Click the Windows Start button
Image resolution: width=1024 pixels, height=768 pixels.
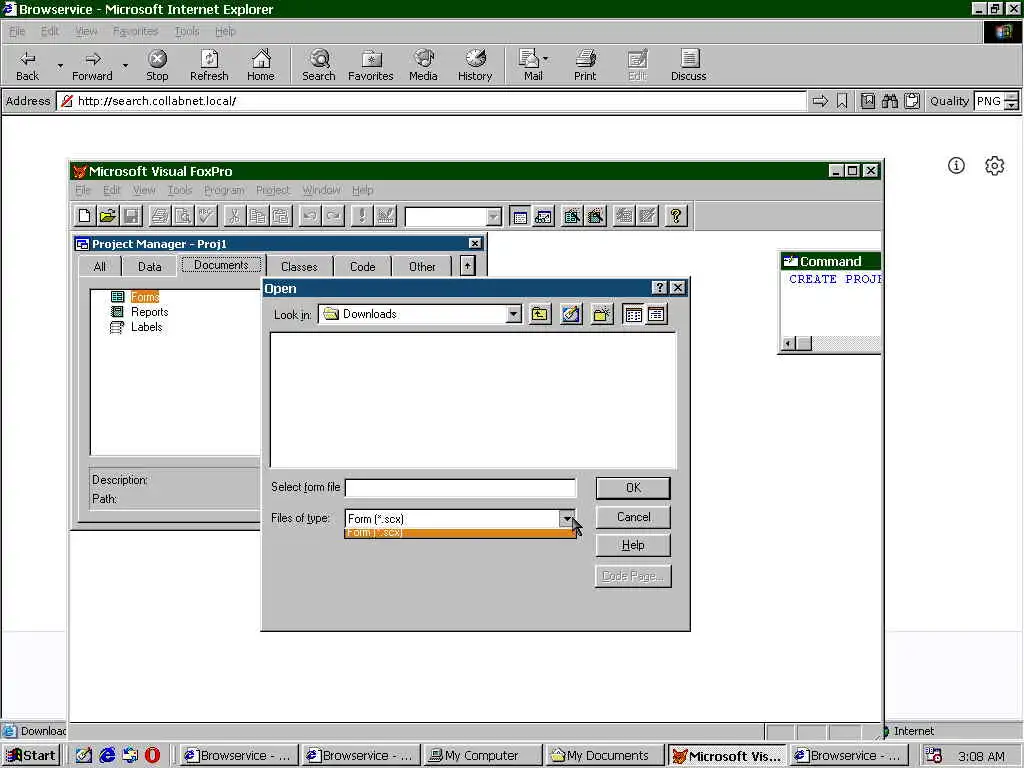(31, 755)
